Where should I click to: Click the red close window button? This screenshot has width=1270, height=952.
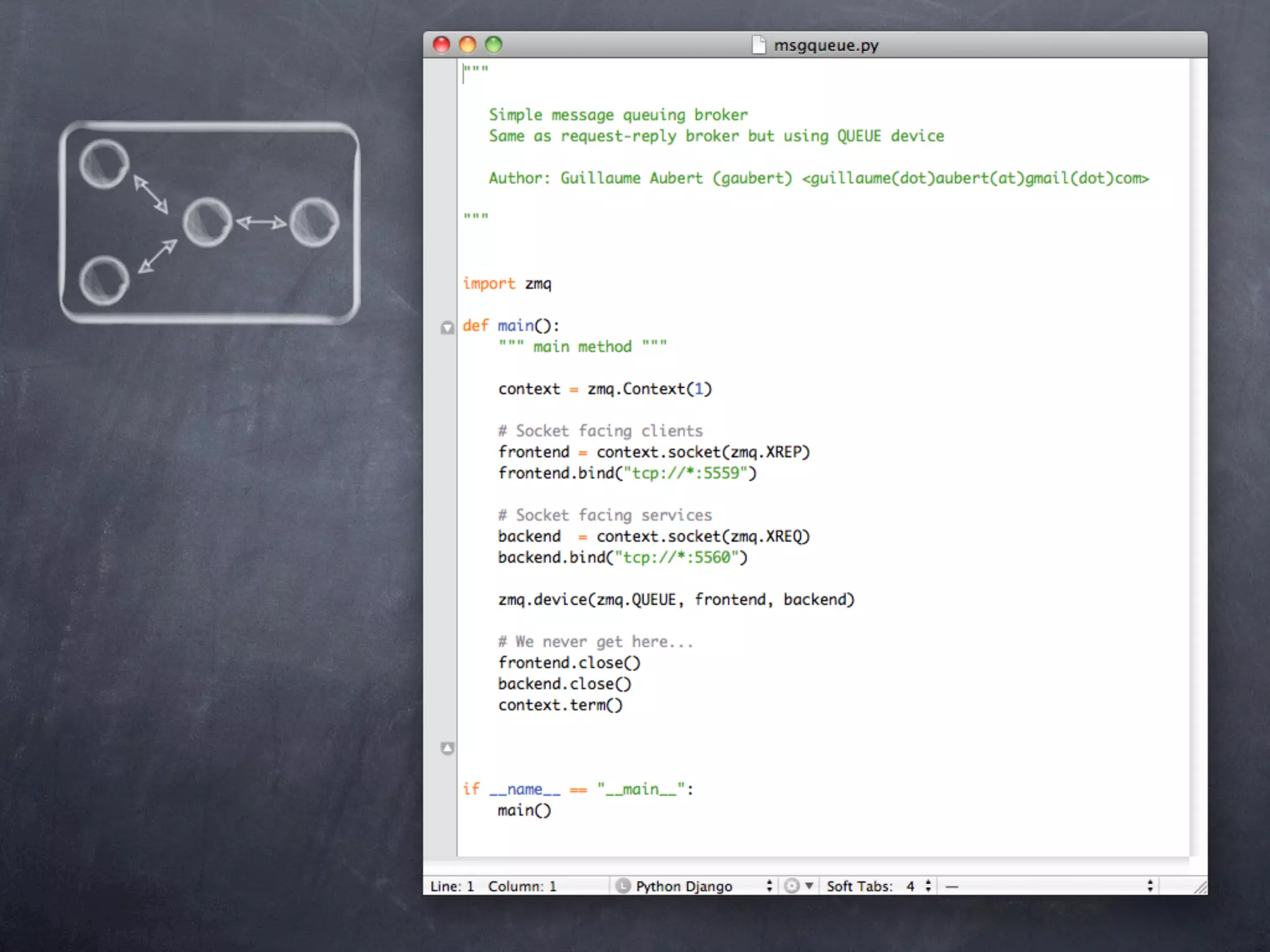441,45
